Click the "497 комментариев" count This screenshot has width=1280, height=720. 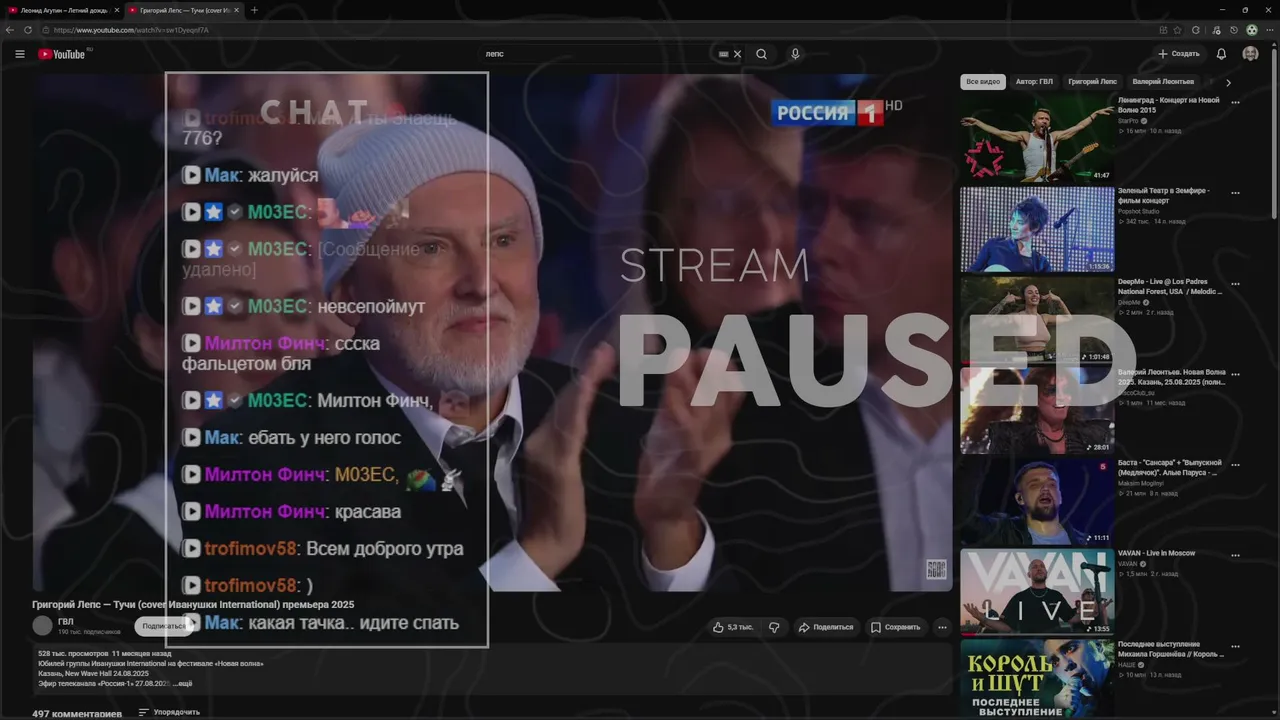pyautogui.click(x=77, y=713)
